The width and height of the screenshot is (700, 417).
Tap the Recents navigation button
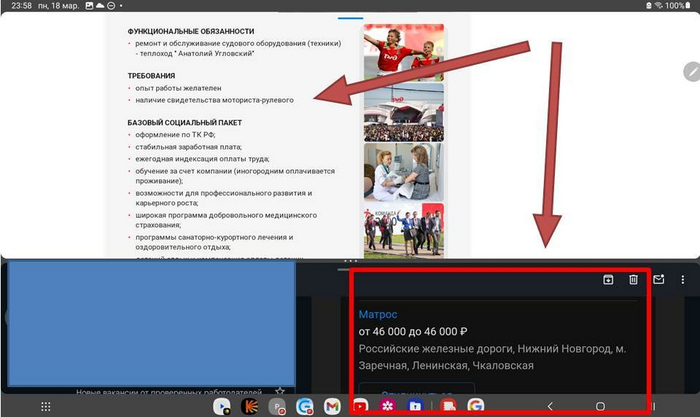pyautogui.click(x=654, y=406)
